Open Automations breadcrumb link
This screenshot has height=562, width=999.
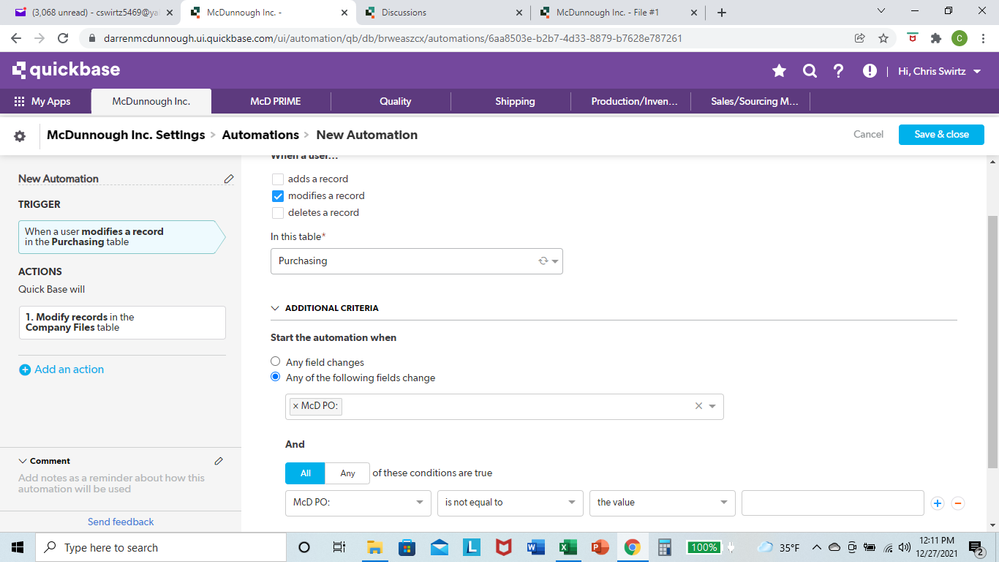260,135
